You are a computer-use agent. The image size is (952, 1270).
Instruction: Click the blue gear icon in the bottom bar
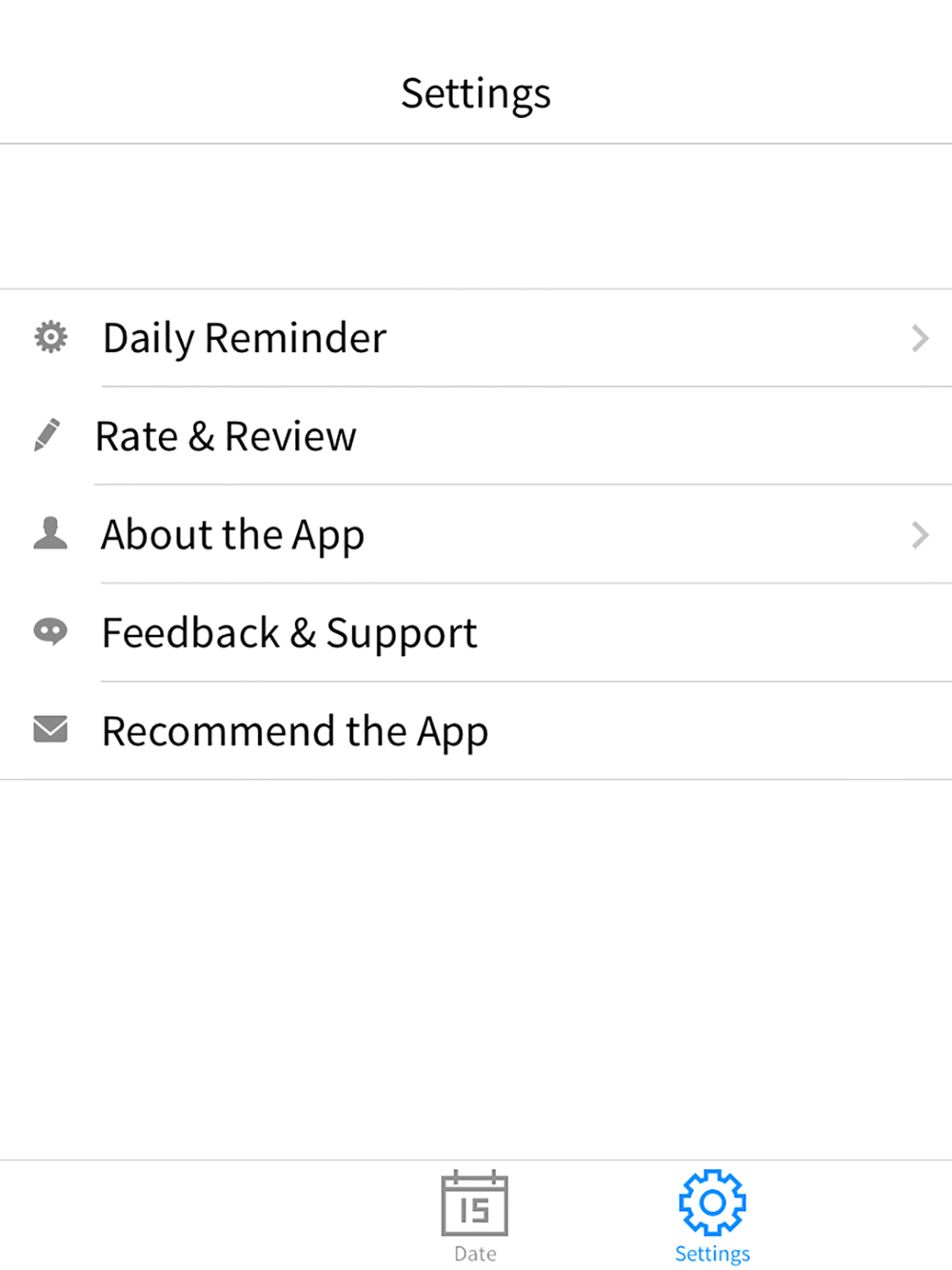[x=712, y=1202]
